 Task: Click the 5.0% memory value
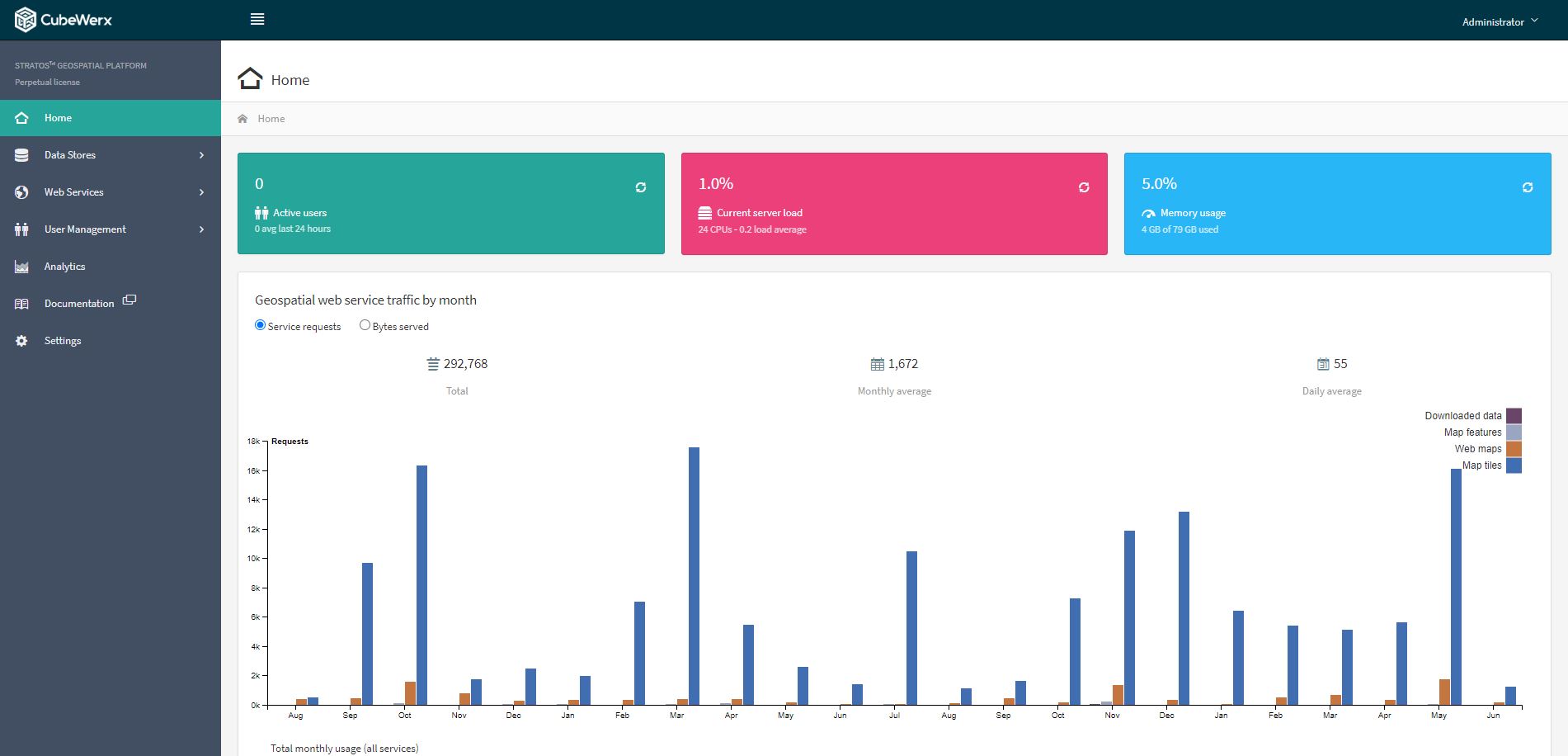tap(1159, 184)
